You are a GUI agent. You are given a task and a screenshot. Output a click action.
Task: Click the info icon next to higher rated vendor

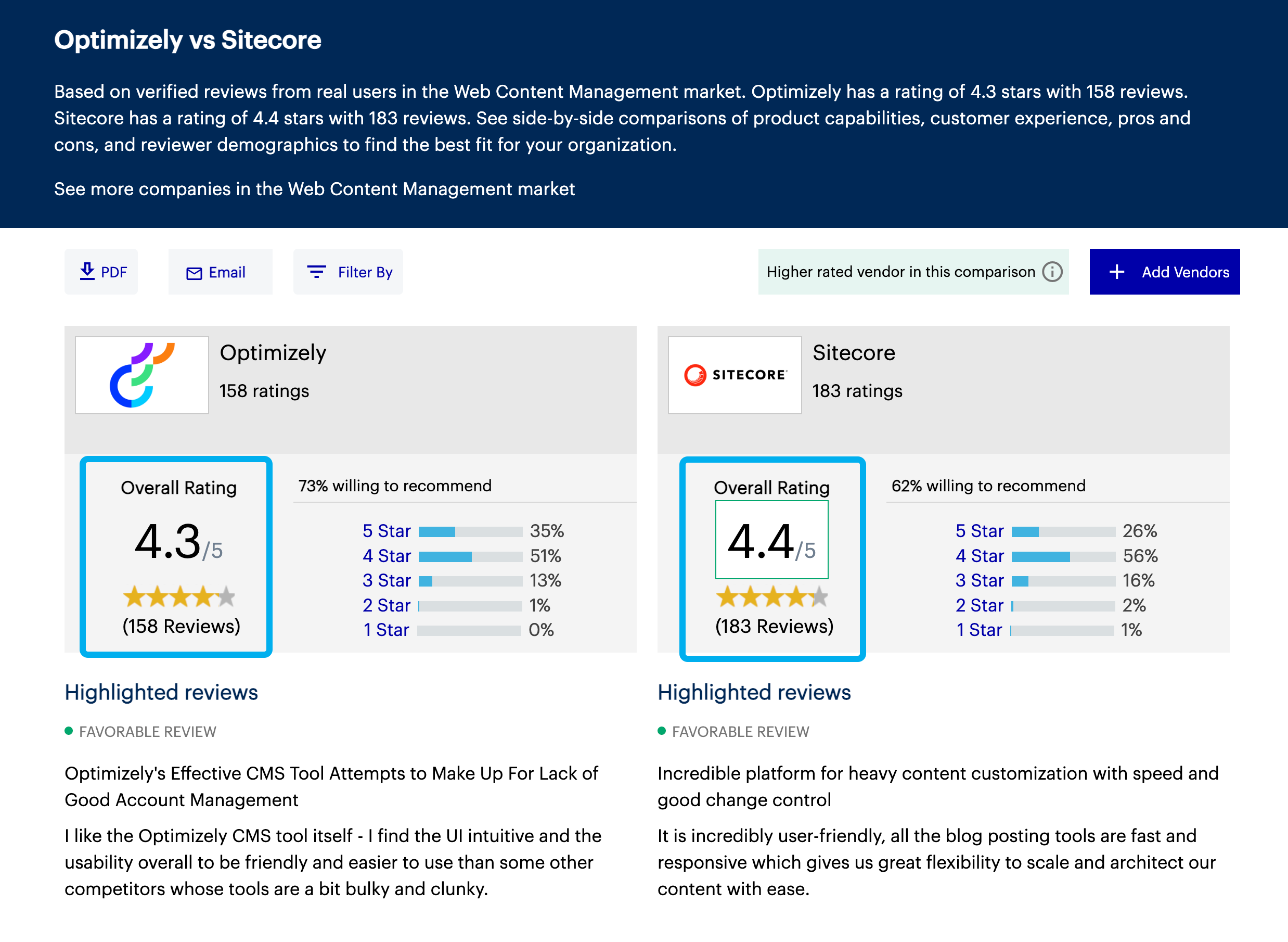1052,272
